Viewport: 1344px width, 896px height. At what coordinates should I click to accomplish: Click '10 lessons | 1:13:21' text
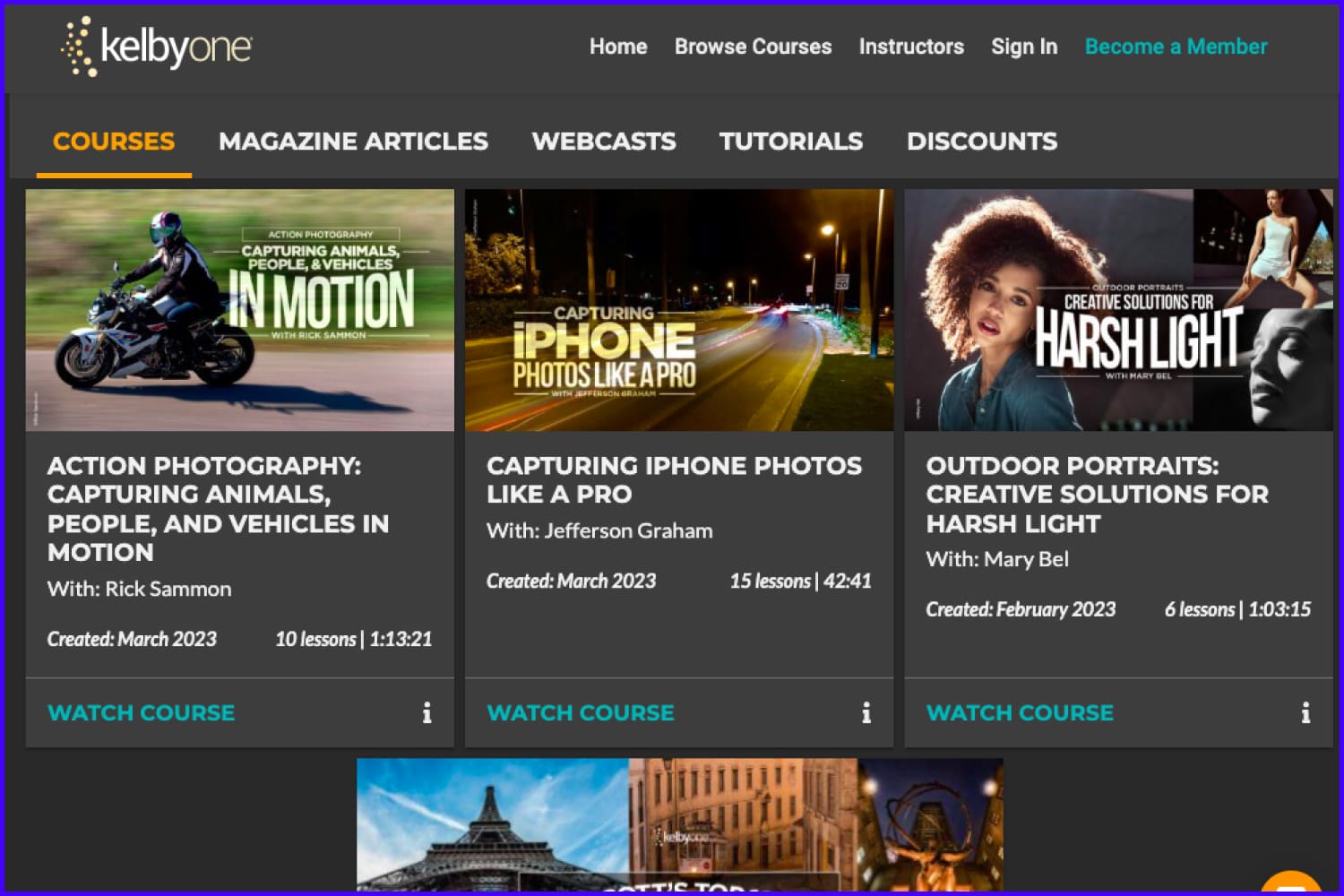tap(354, 640)
